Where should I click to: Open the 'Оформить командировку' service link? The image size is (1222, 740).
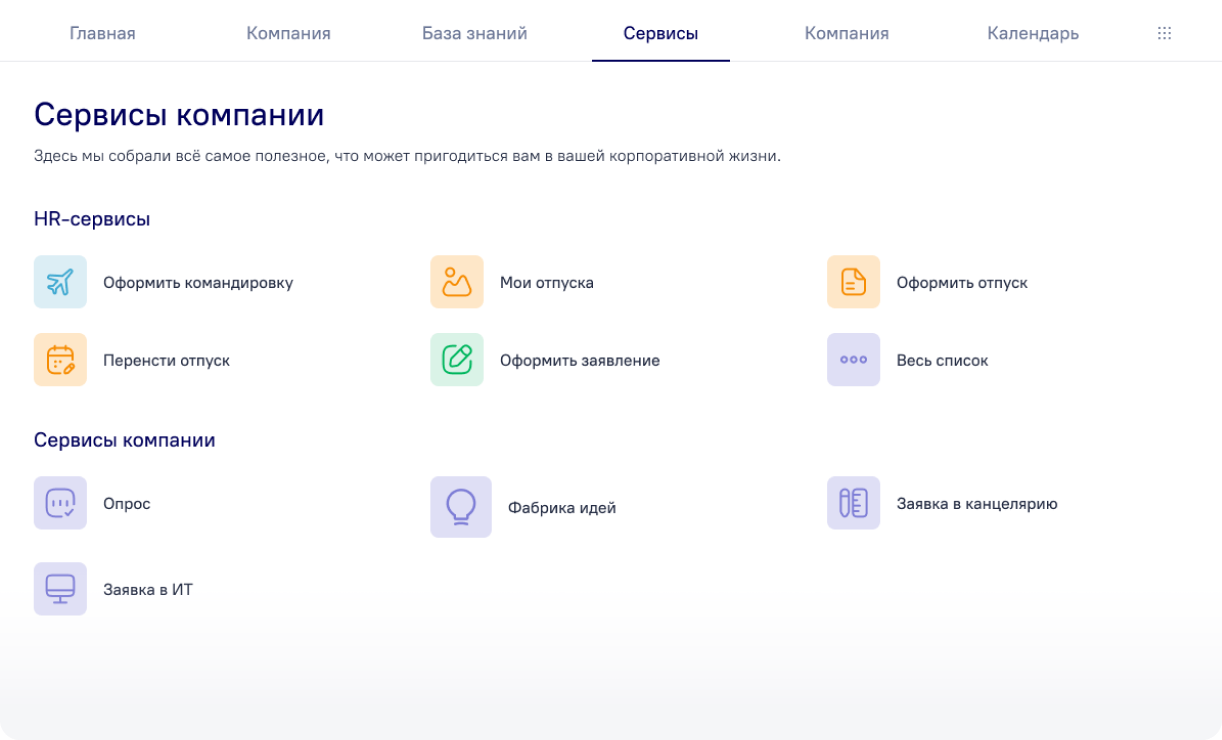[x=198, y=282]
